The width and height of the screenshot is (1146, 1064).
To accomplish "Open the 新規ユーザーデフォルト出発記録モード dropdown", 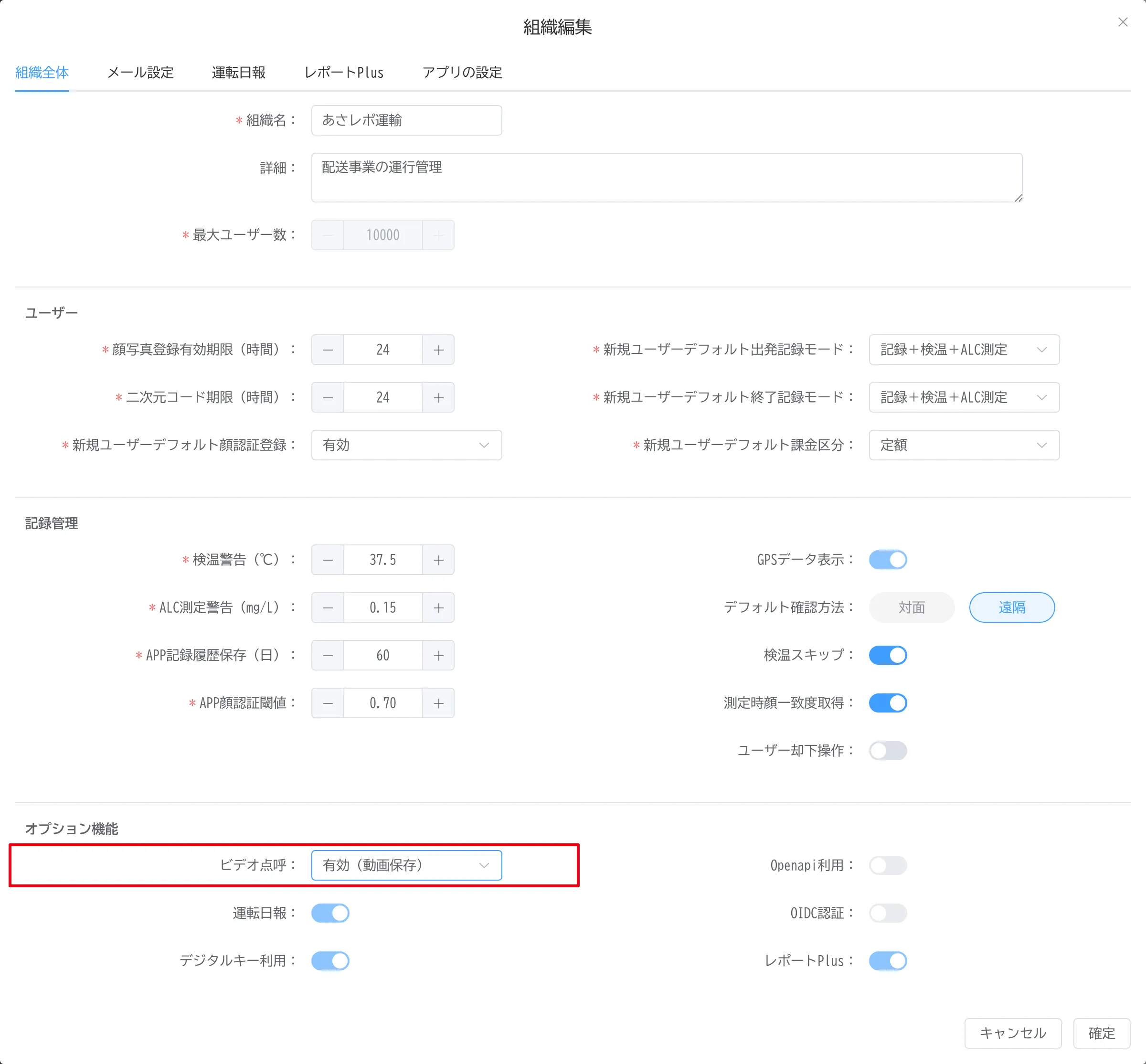I will tap(964, 350).
